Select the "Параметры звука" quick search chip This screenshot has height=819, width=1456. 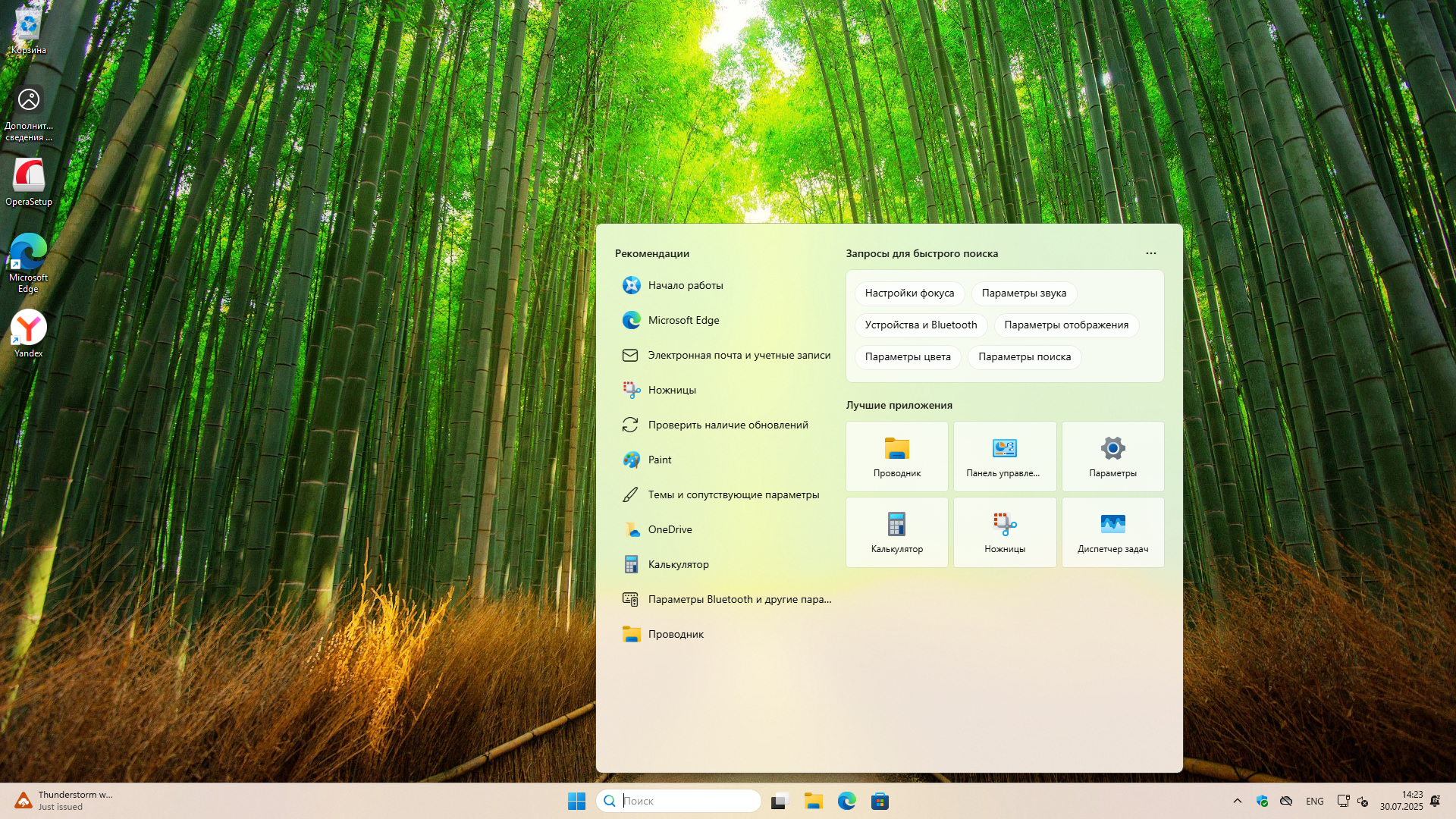(x=1023, y=293)
